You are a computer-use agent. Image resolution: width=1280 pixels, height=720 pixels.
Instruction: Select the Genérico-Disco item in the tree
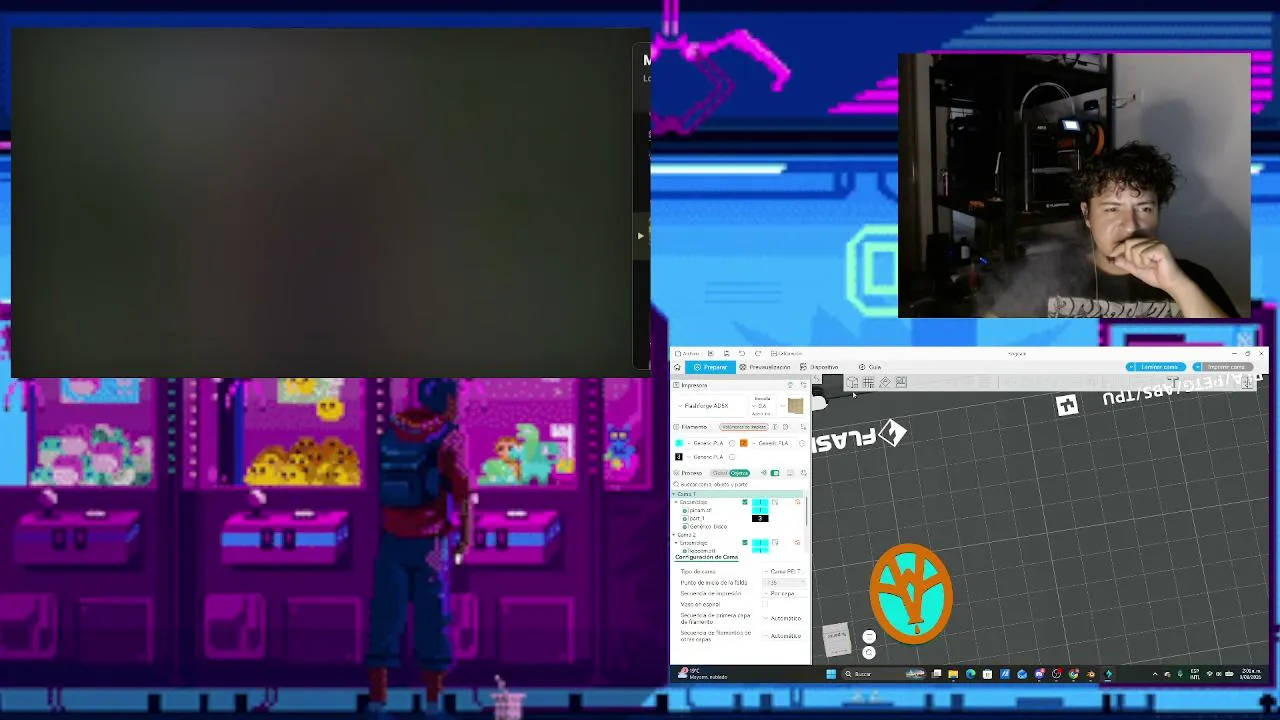(x=705, y=526)
